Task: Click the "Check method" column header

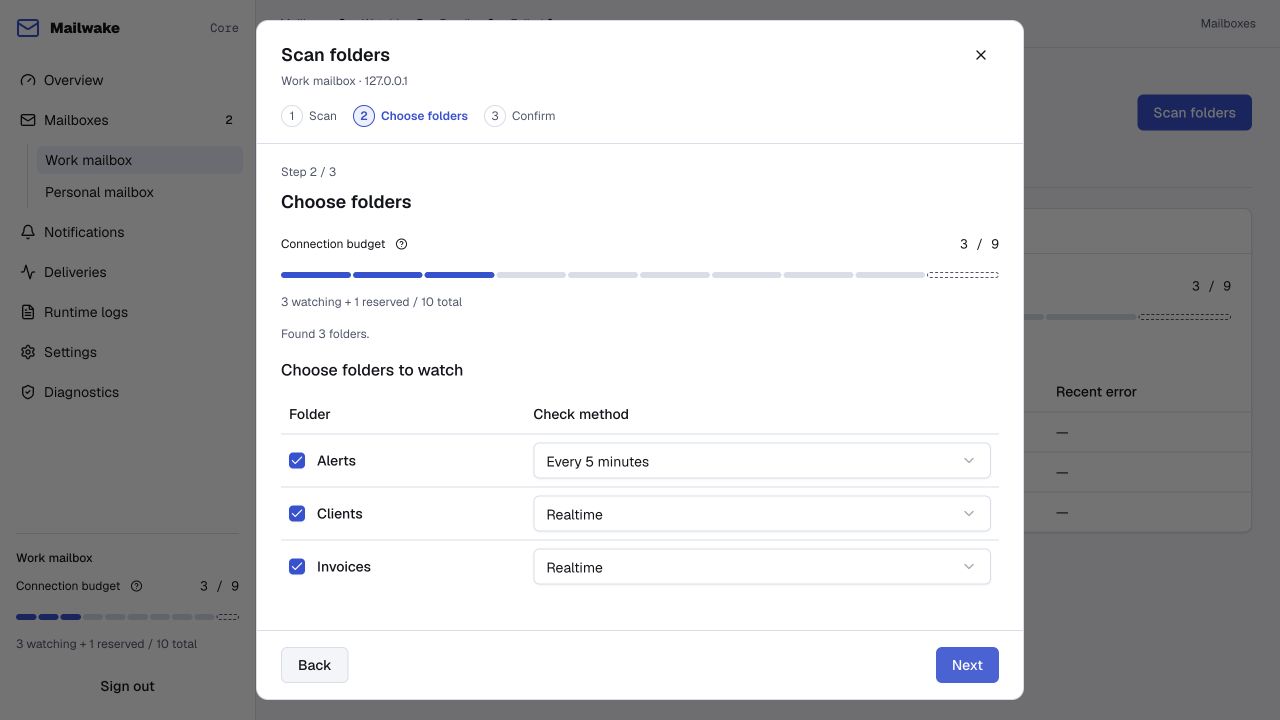Action: click(581, 414)
